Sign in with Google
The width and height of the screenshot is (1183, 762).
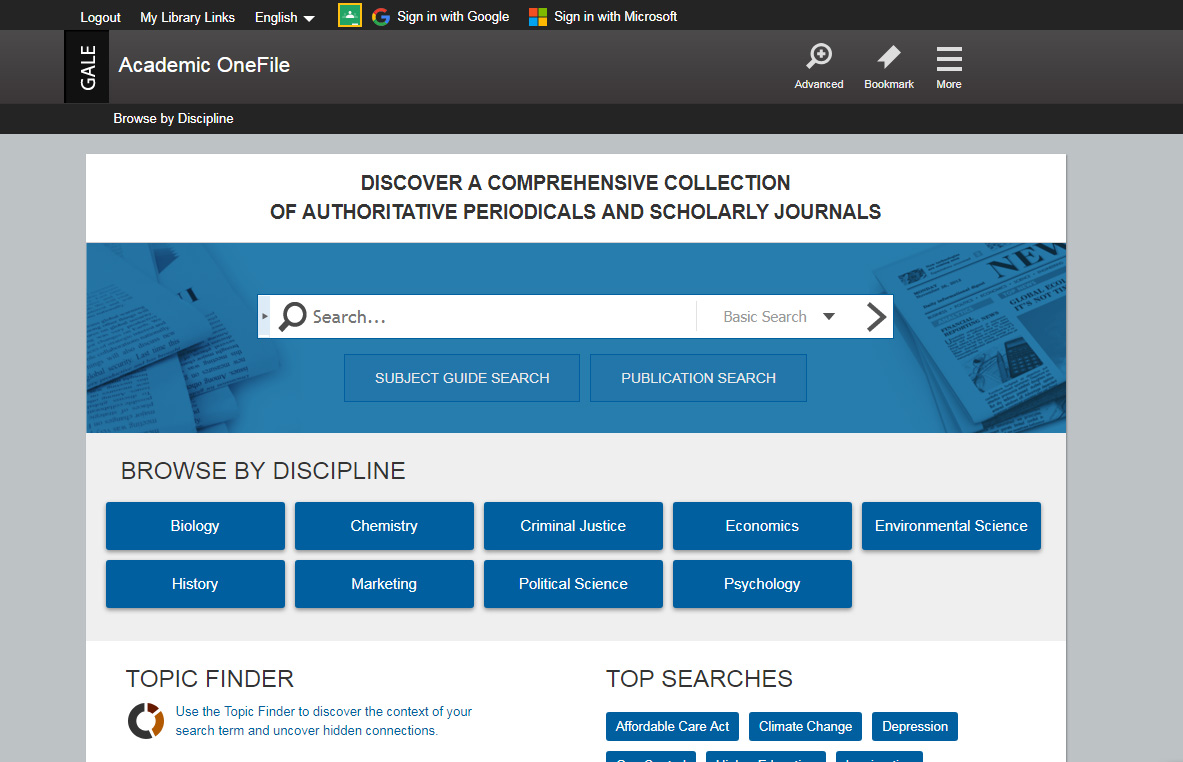pos(440,16)
